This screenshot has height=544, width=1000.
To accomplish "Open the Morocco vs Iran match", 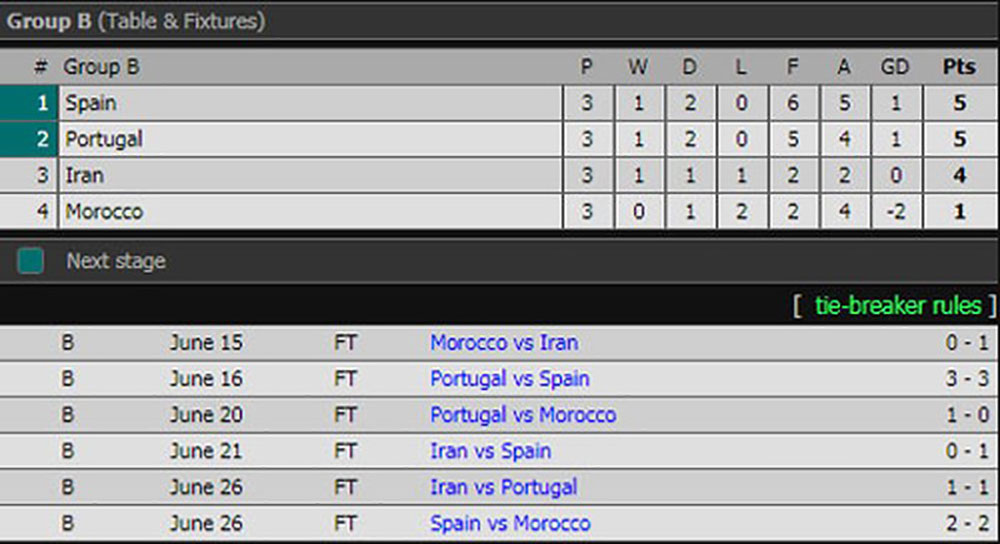I will tap(504, 342).
